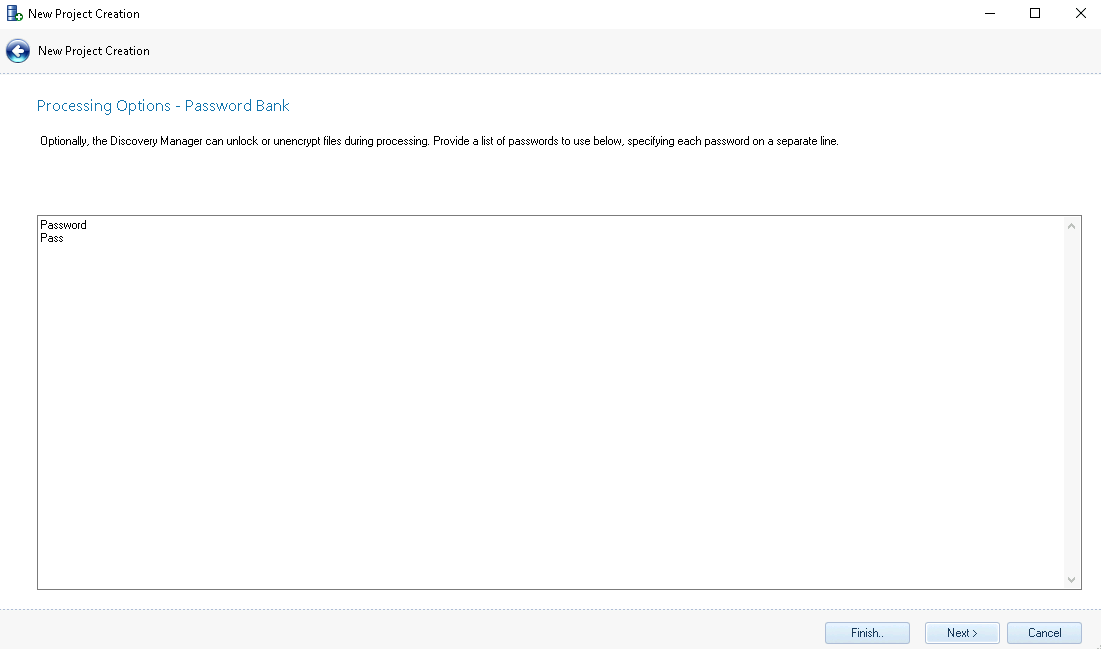
Task: Click empty space in password bank text box
Action: tap(550, 400)
